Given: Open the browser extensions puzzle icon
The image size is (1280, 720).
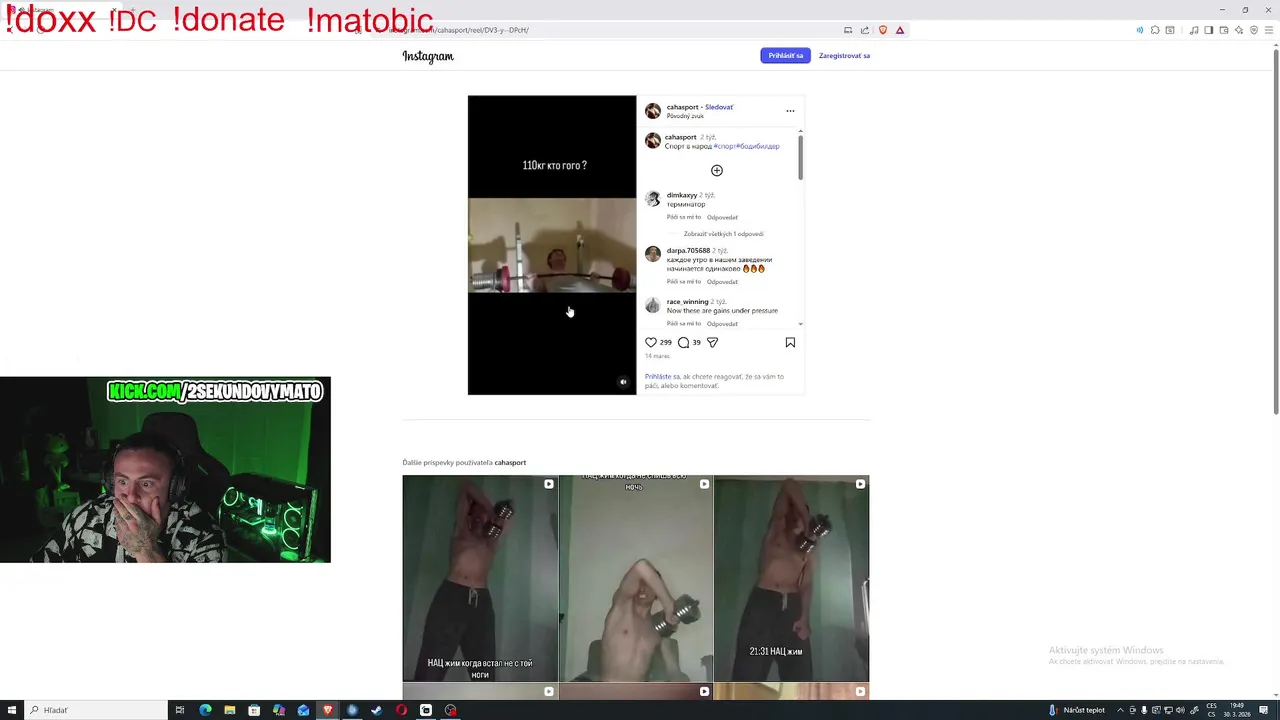Looking at the screenshot, I should 1155,30.
